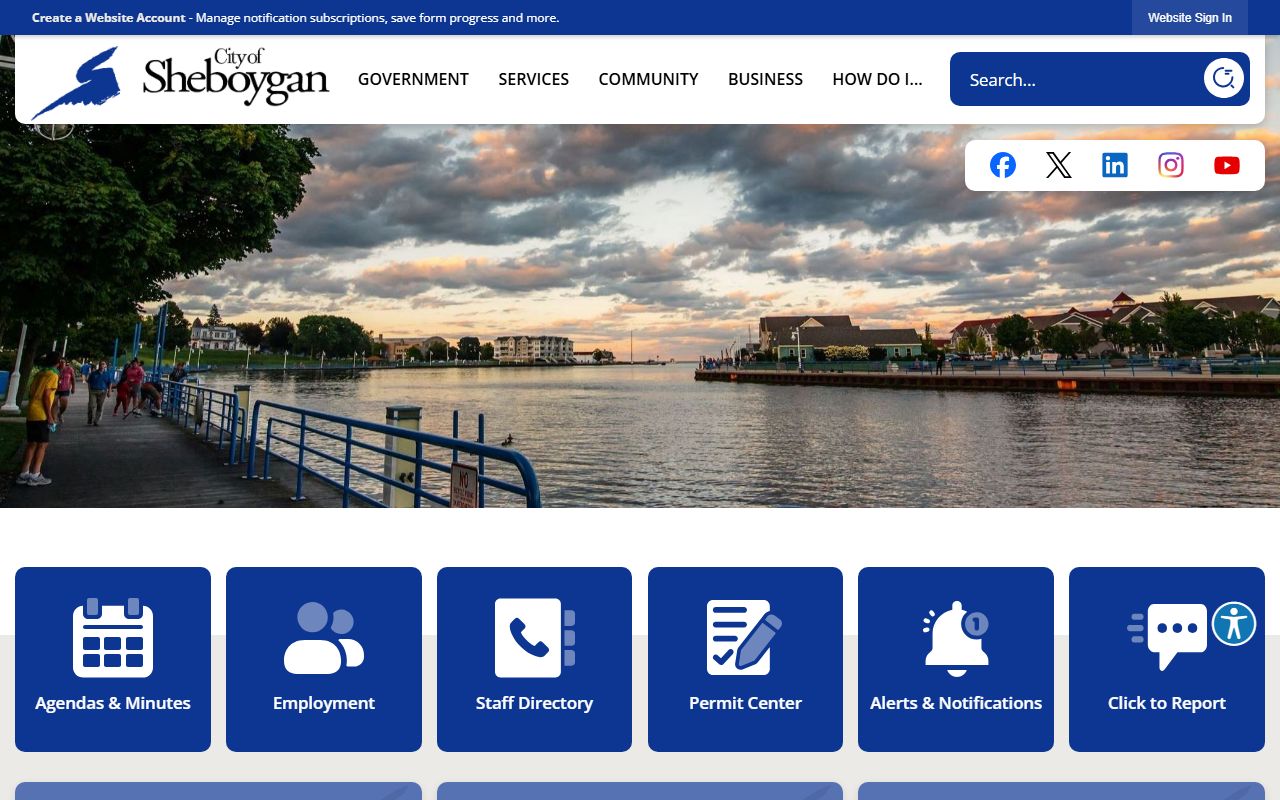
Task: Open the How Do I... menu
Action: coord(877,79)
